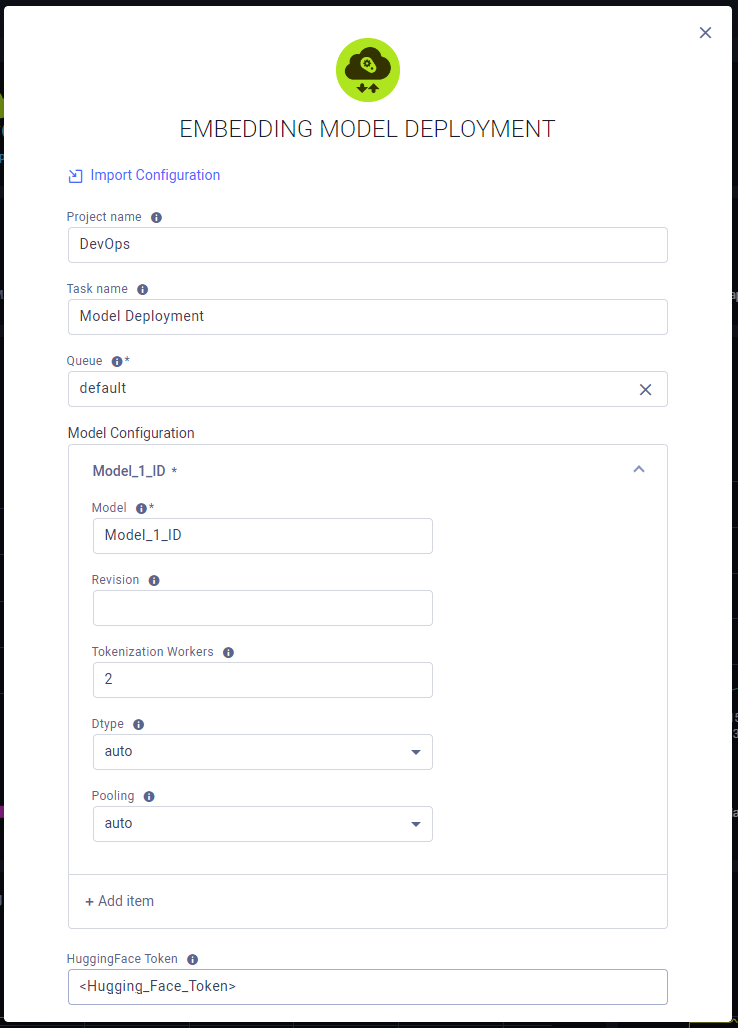The height and width of the screenshot is (1028, 738).
Task: Click the Tokenization Workers value field
Action: [262, 680]
